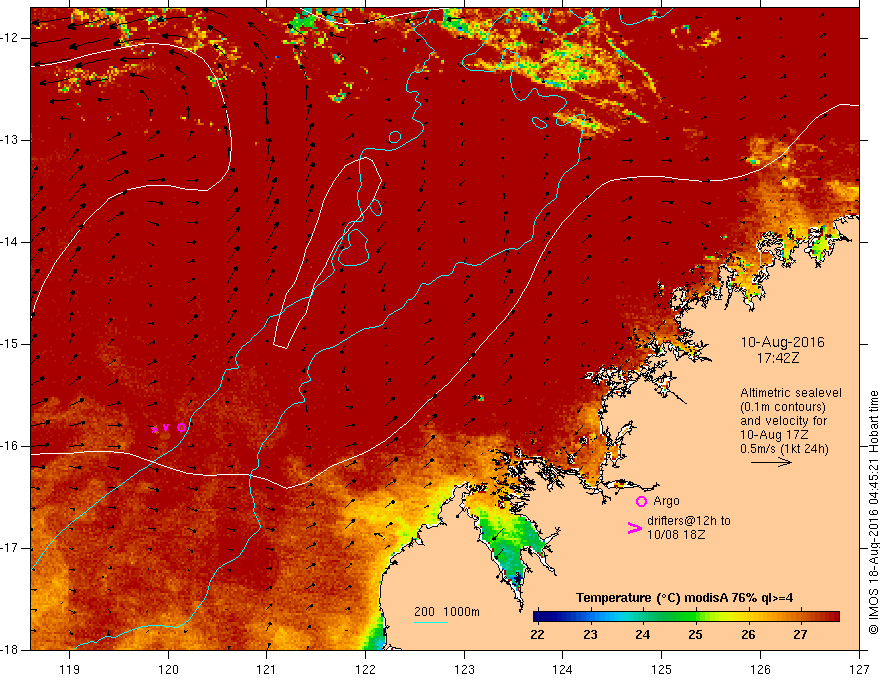Click the longitude axis label 119
The image size is (880, 680).
[70, 669]
